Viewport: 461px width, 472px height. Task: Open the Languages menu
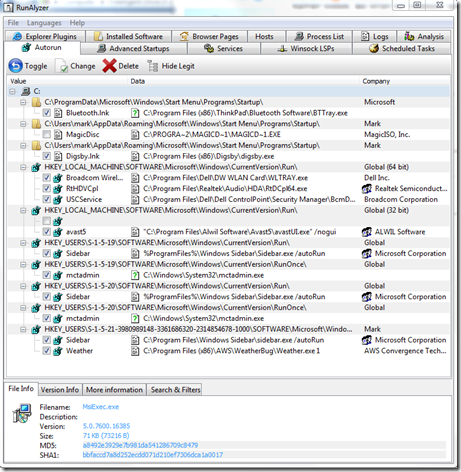point(44,23)
